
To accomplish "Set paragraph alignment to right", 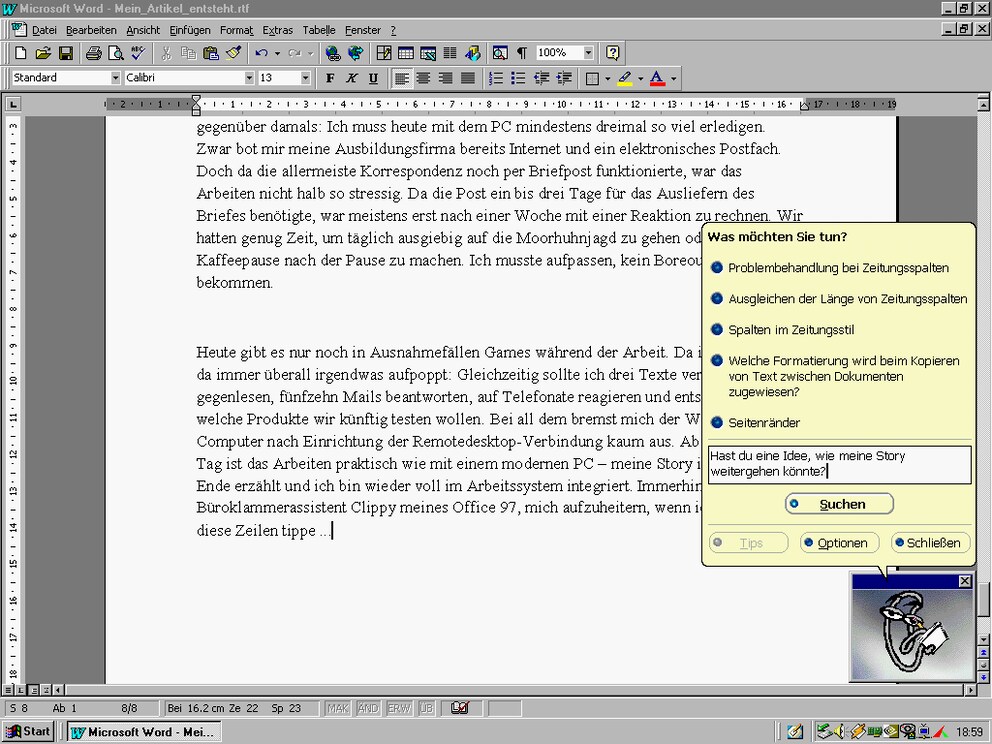I will 445,78.
